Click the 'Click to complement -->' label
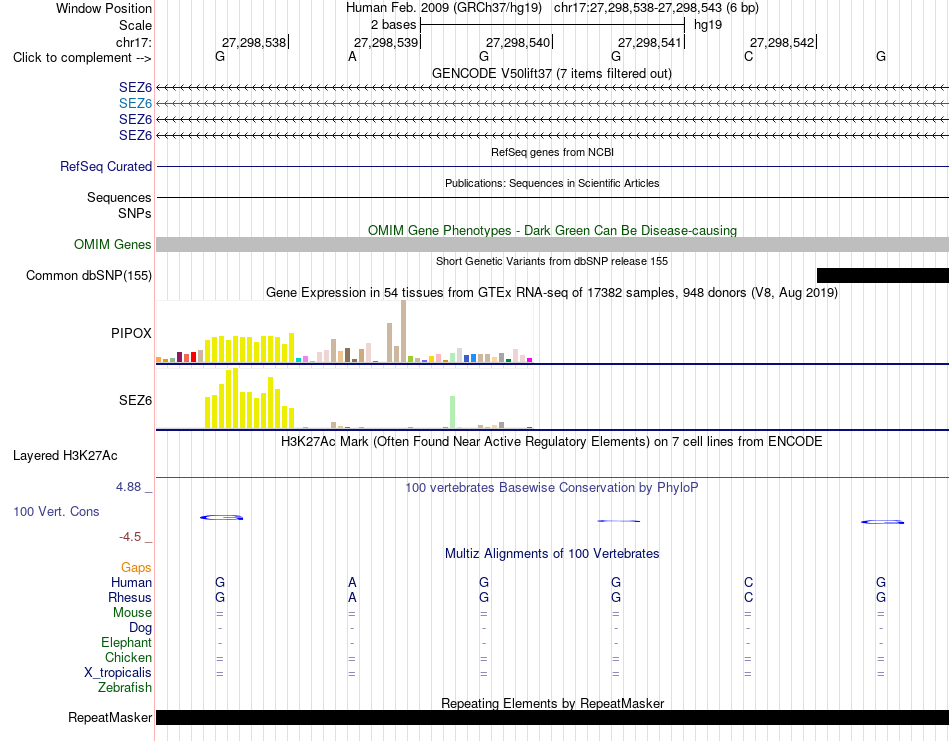 coord(82,58)
